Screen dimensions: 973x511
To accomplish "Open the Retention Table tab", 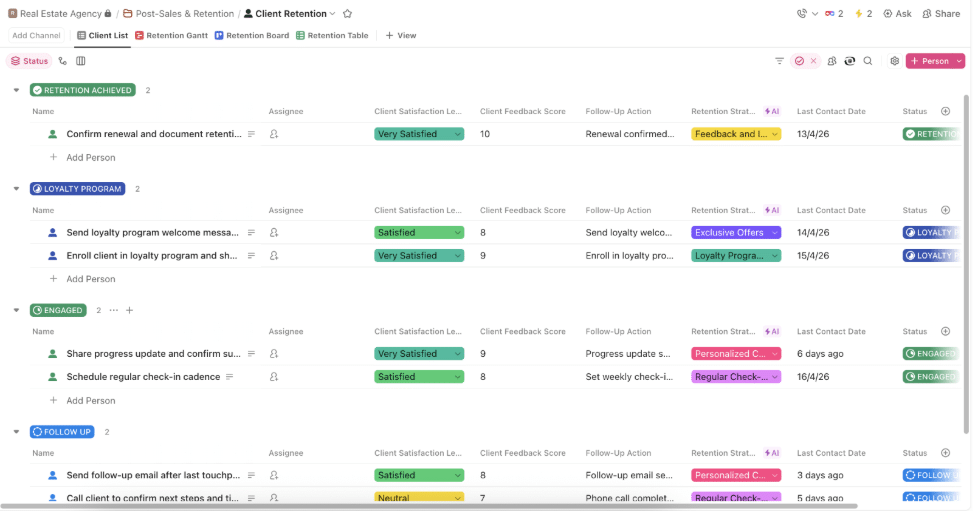I will (x=332, y=35).
